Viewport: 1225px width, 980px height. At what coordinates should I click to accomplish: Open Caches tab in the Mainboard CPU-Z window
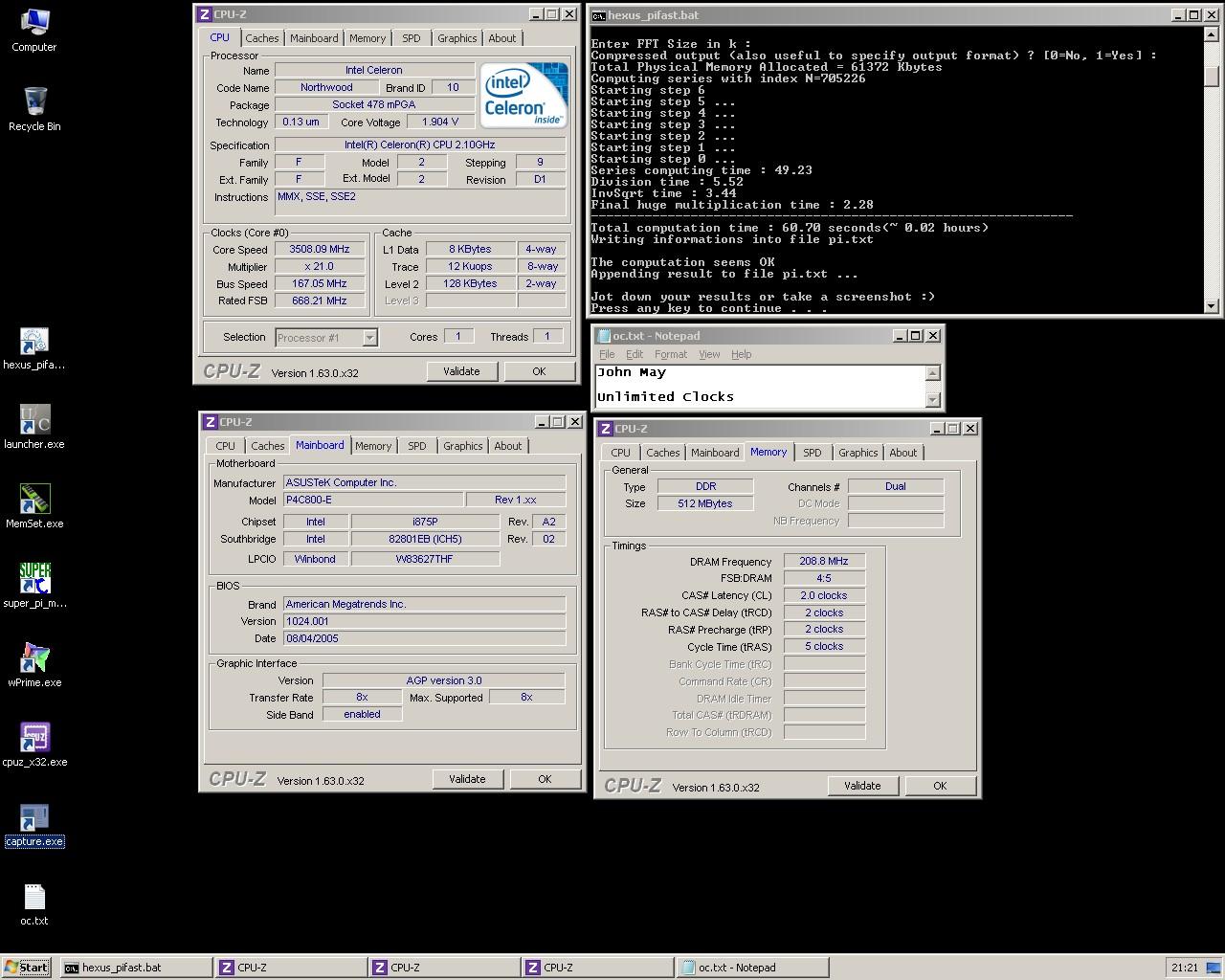(267, 446)
